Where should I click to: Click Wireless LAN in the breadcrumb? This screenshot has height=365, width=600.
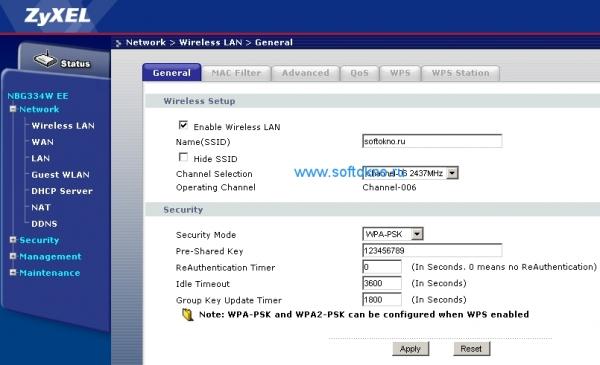pos(211,42)
